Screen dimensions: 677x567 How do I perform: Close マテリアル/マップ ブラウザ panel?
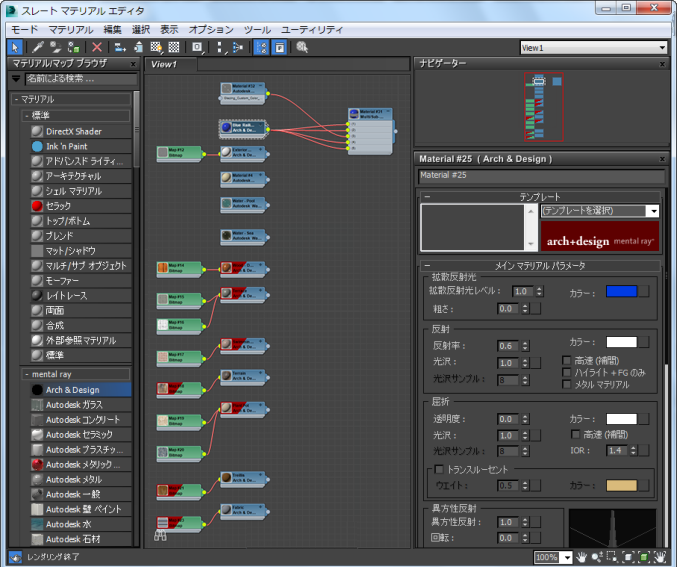coord(133,64)
